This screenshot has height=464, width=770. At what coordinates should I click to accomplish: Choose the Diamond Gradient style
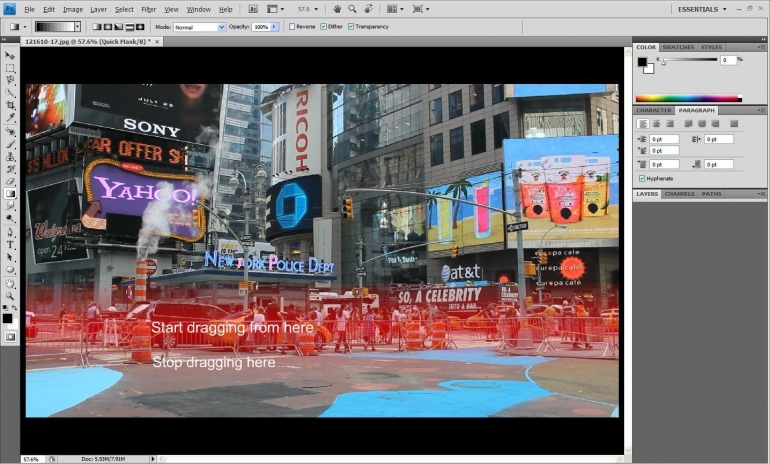(x=140, y=27)
